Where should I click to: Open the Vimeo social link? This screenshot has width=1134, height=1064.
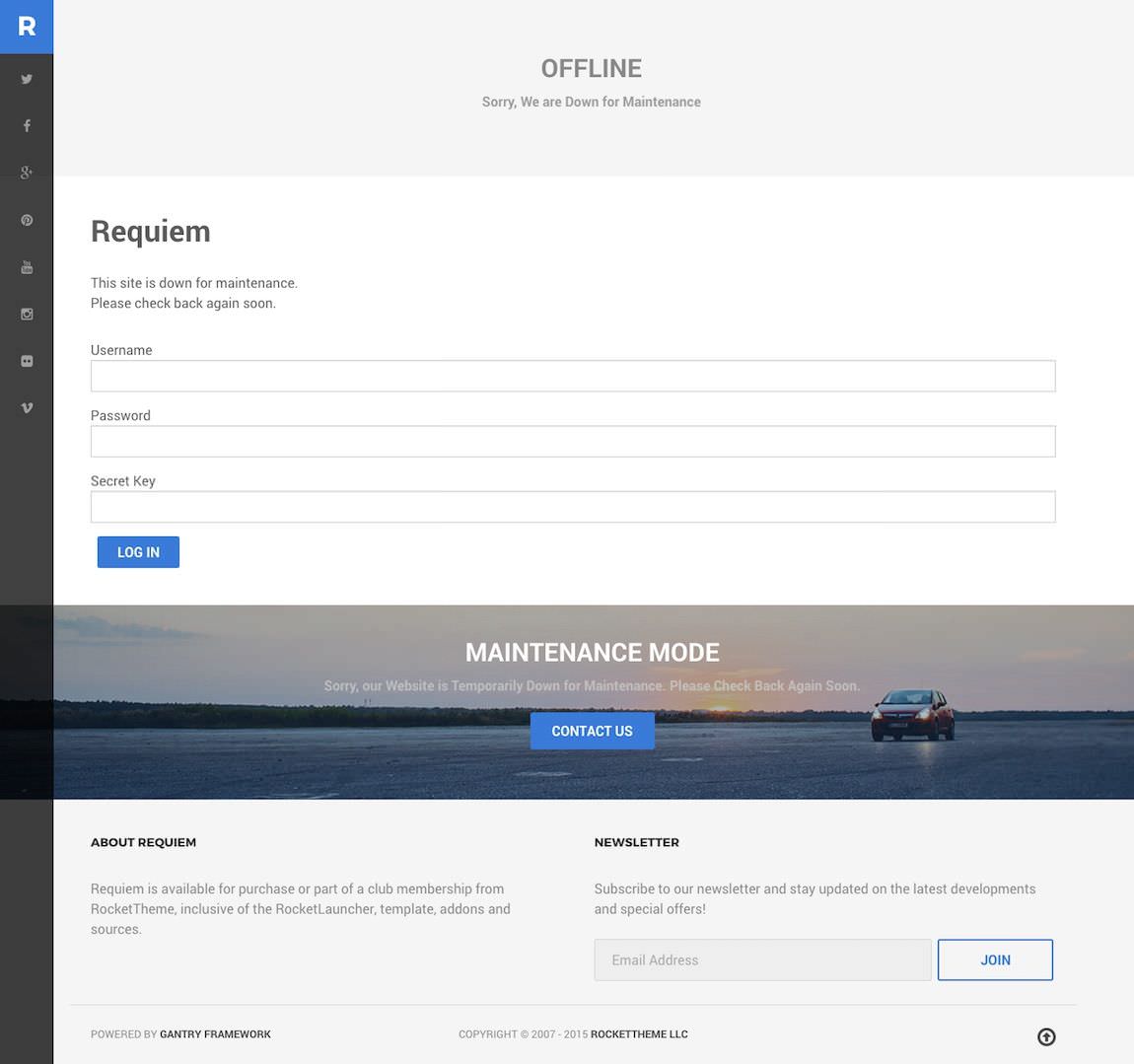pyautogui.click(x=27, y=407)
